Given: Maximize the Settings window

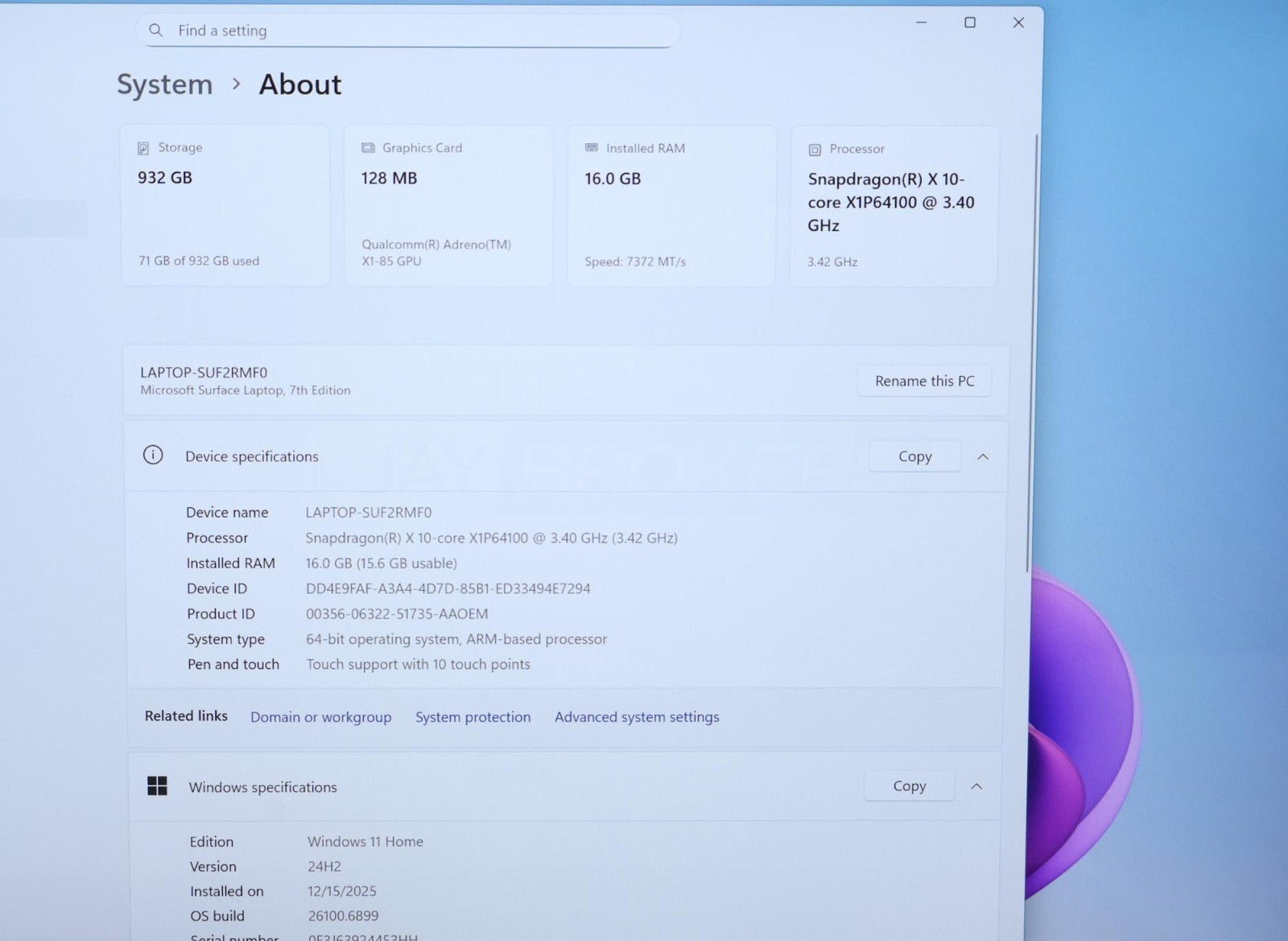Looking at the screenshot, I should pyautogui.click(x=970, y=23).
